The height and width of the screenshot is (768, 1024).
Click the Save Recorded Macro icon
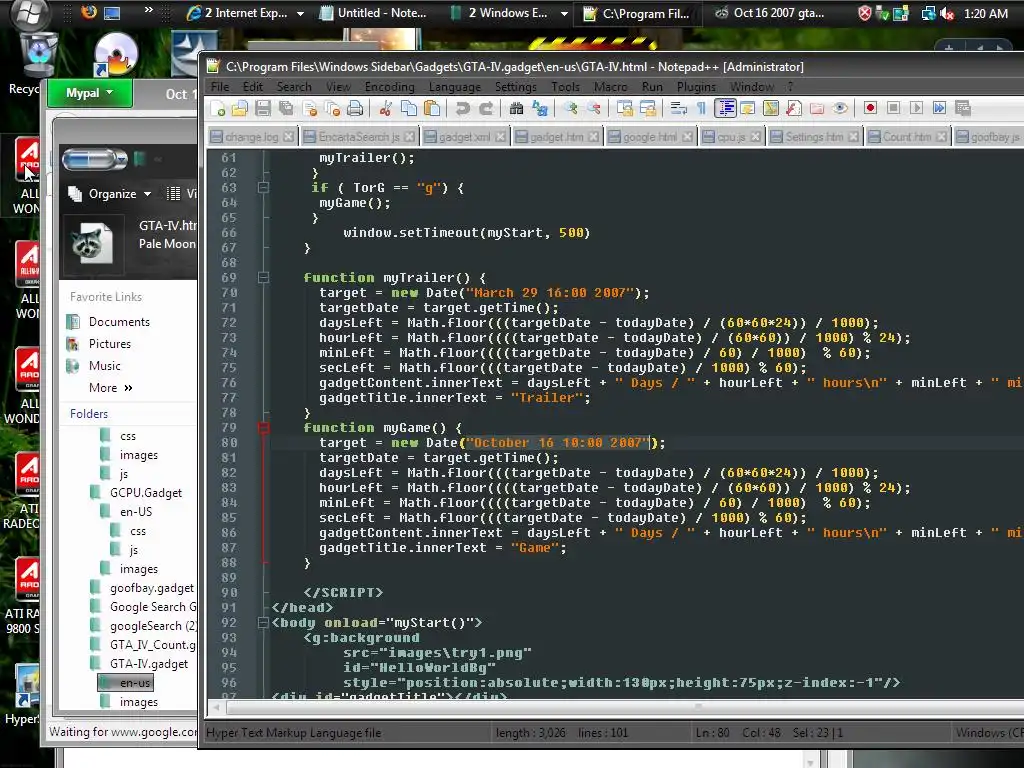963,108
